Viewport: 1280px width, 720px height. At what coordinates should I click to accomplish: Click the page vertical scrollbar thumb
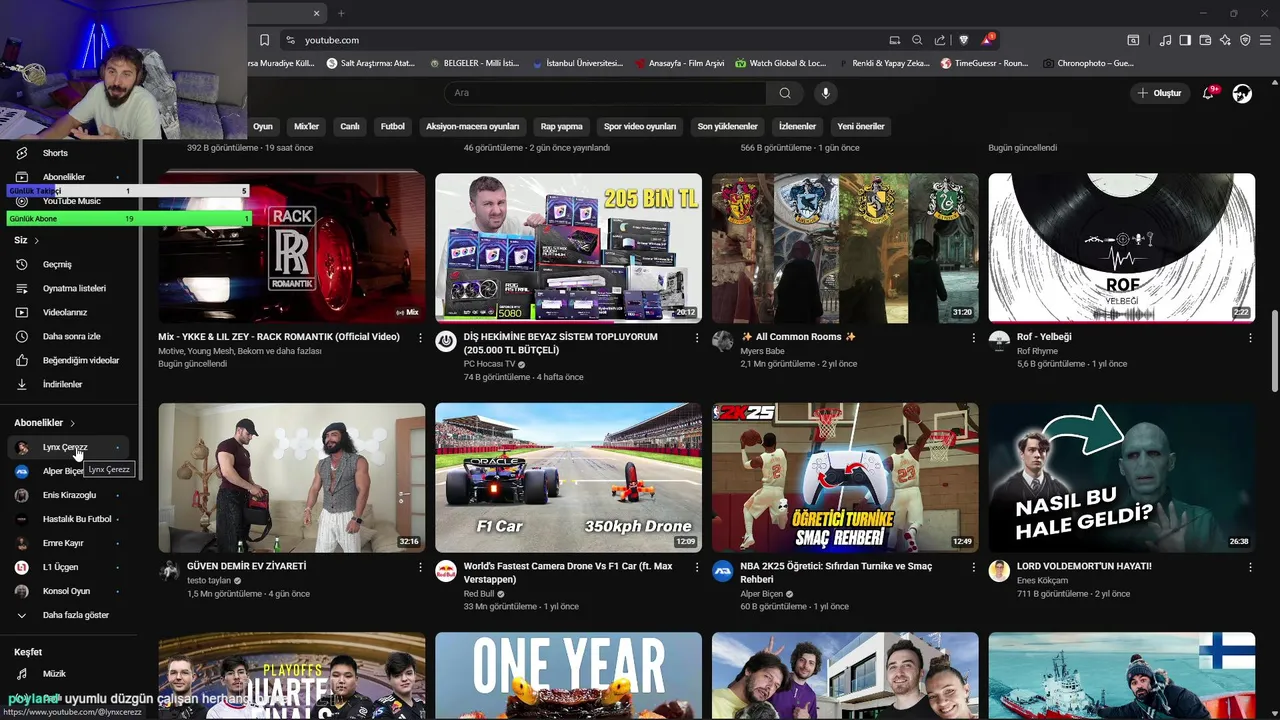pos(1275,352)
